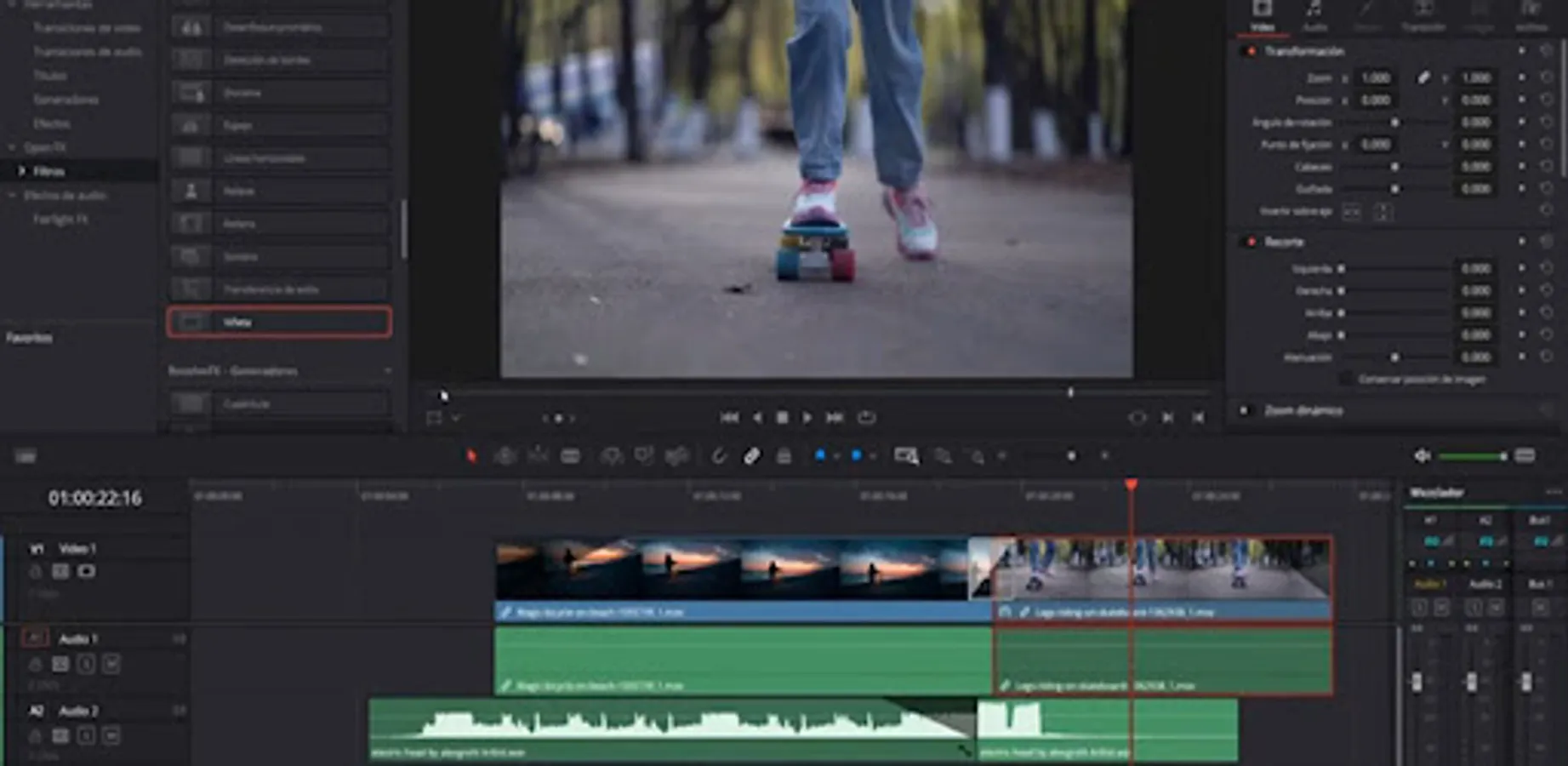Expand the Filtros tree item
Viewport: 1568px width, 766px height.
point(21,171)
